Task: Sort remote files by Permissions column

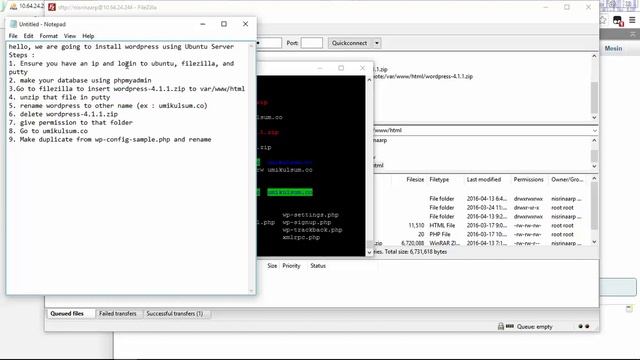Action: pos(528,180)
